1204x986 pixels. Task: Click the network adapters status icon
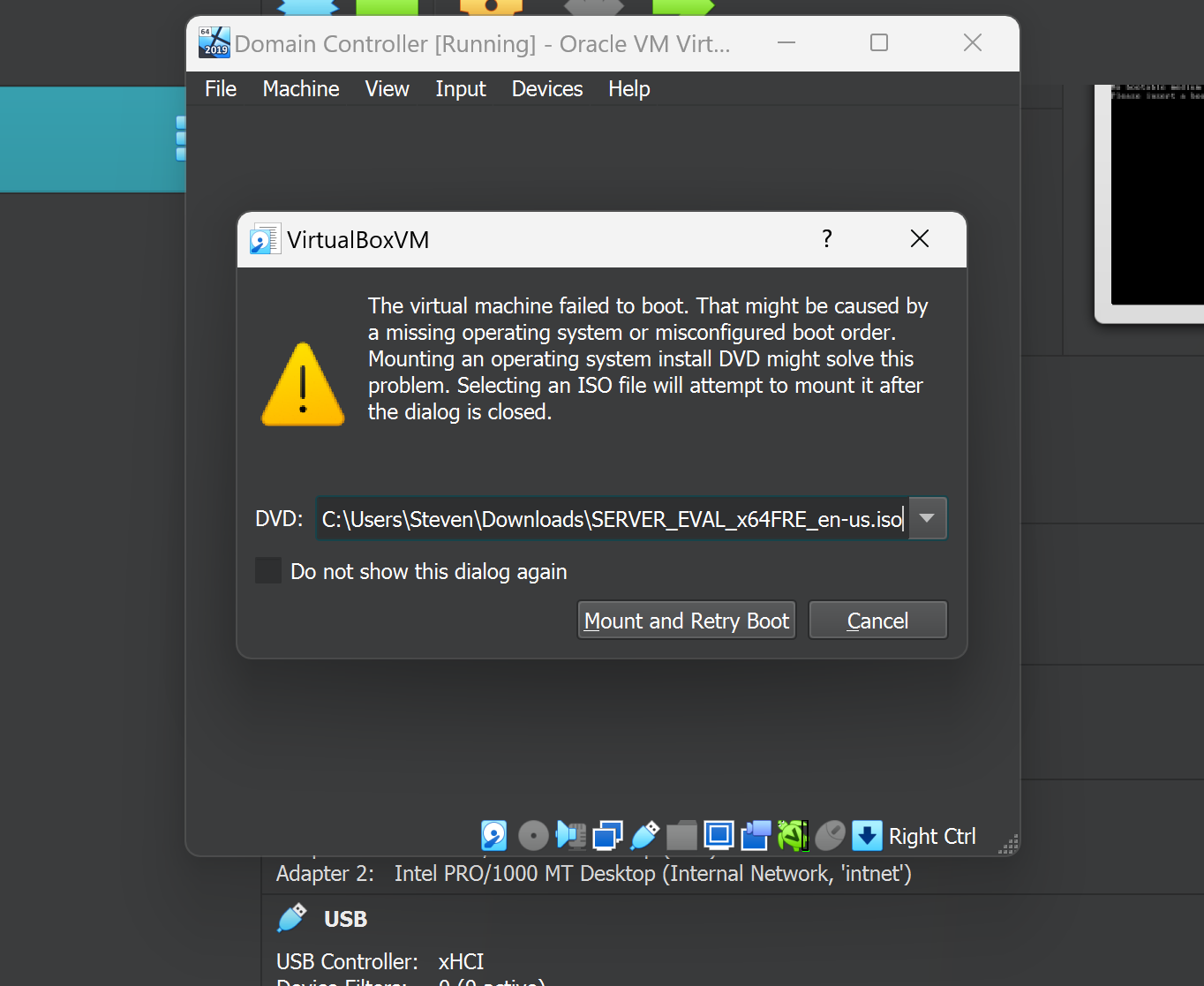(x=607, y=835)
